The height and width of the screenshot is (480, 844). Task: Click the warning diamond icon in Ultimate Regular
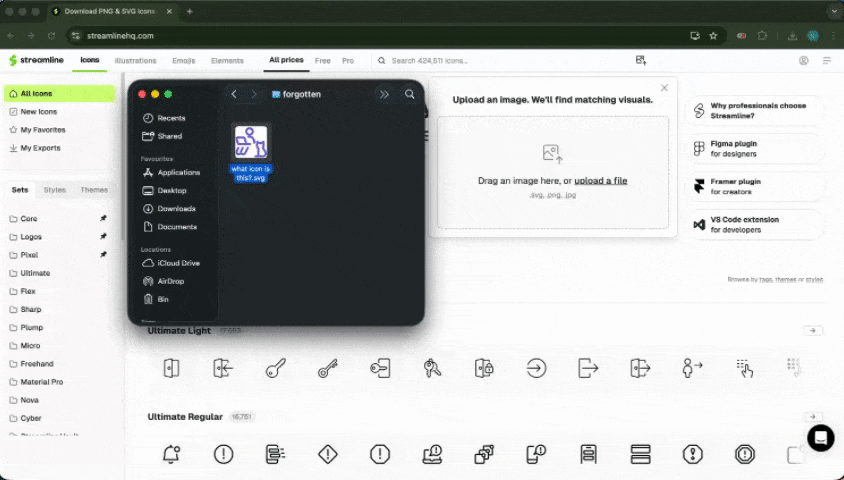click(x=327, y=454)
